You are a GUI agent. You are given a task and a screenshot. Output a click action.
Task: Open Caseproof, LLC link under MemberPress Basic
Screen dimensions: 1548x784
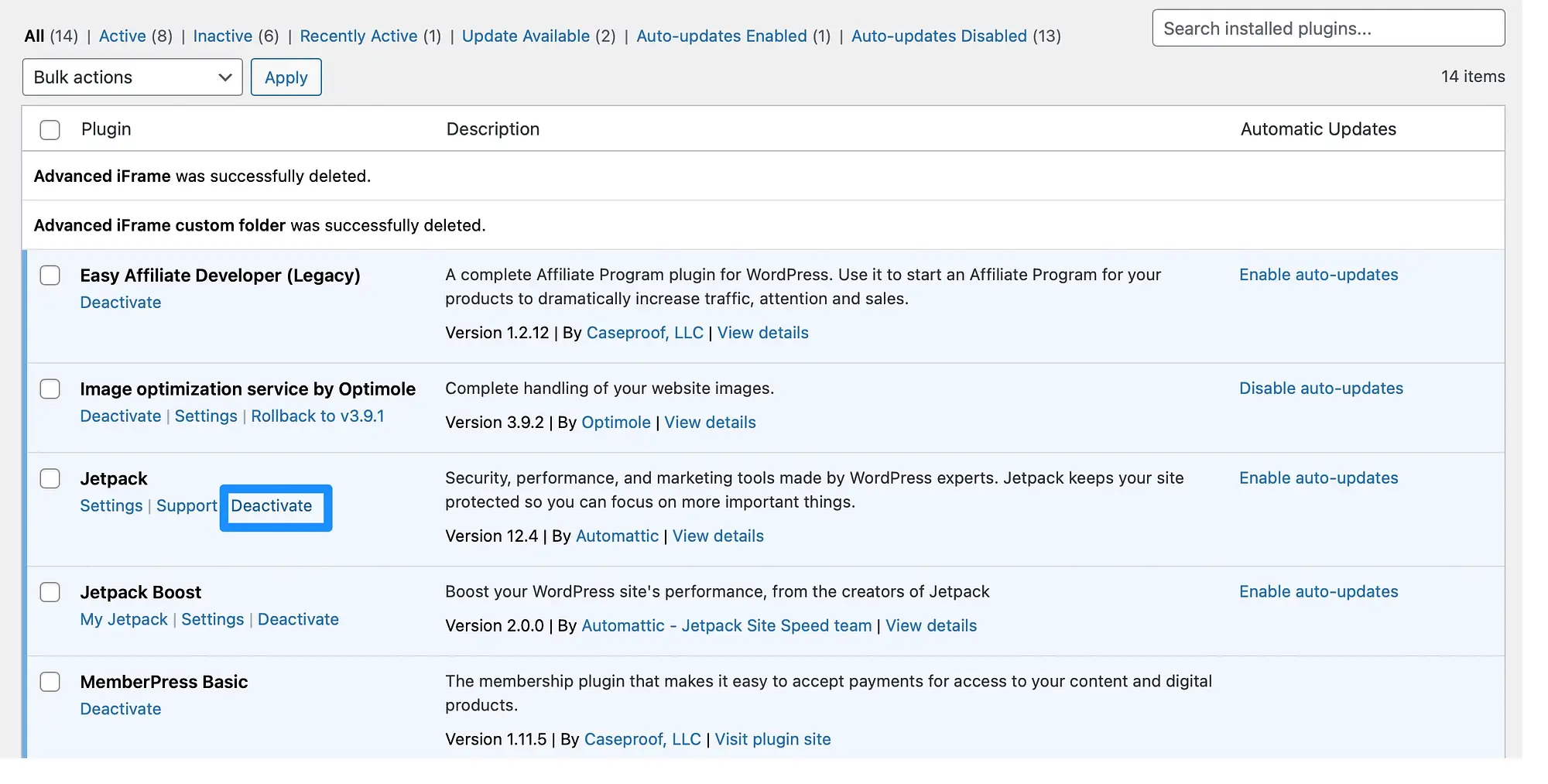pos(642,740)
